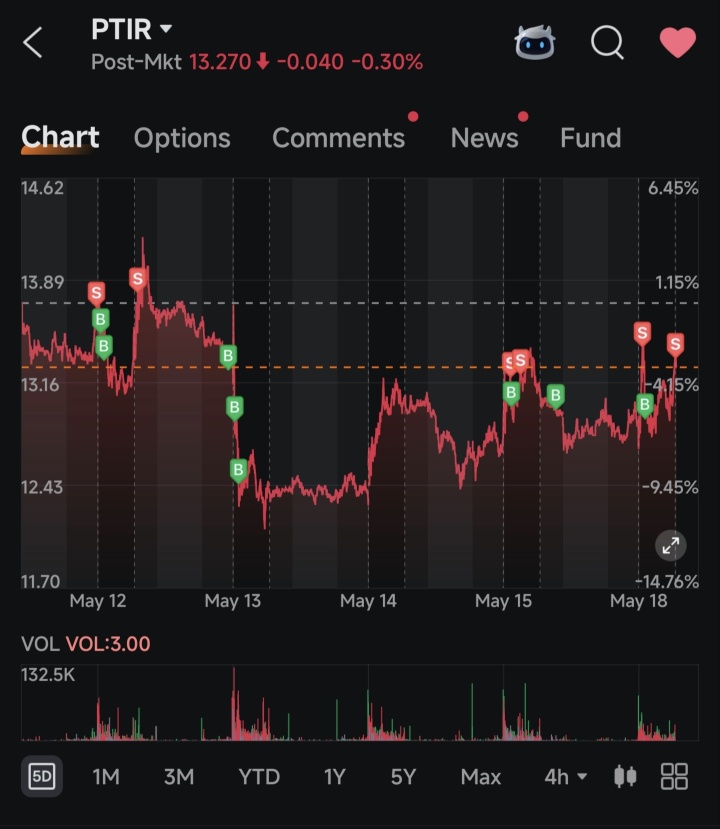Select the 1M time range
This screenshot has width=720, height=829.
[x=106, y=777]
